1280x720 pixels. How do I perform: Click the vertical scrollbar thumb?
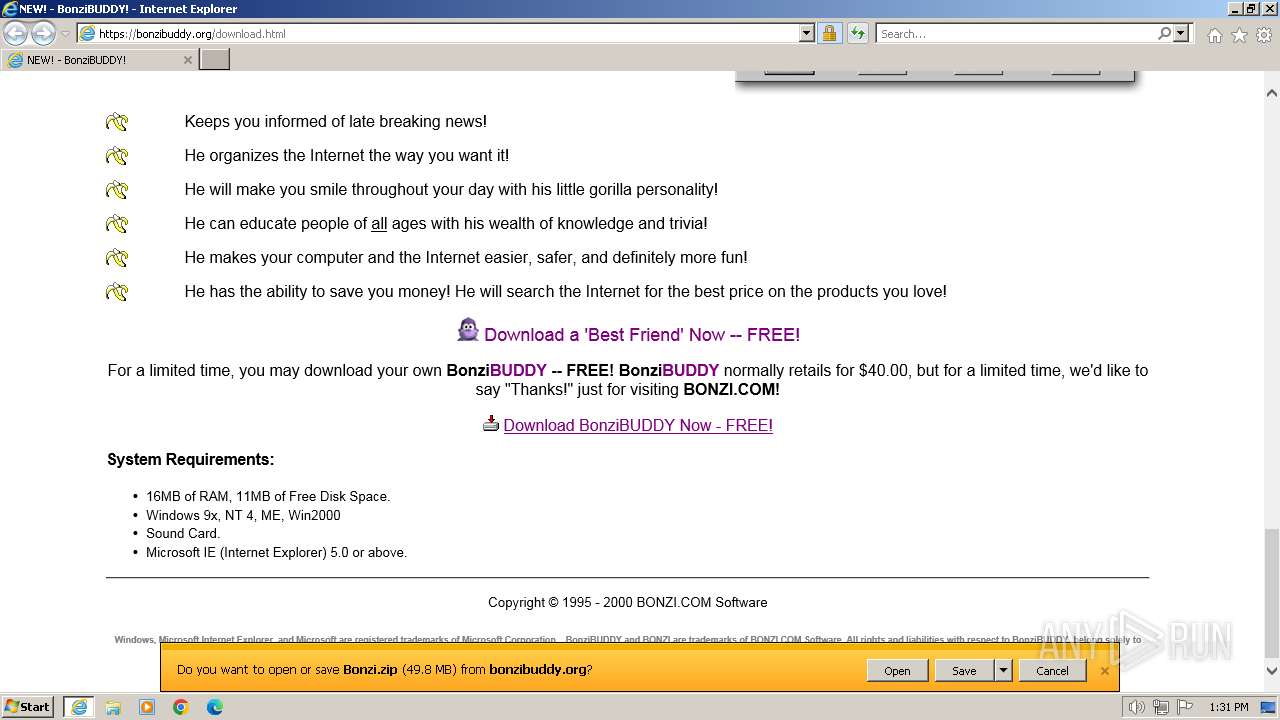click(x=1272, y=592)
